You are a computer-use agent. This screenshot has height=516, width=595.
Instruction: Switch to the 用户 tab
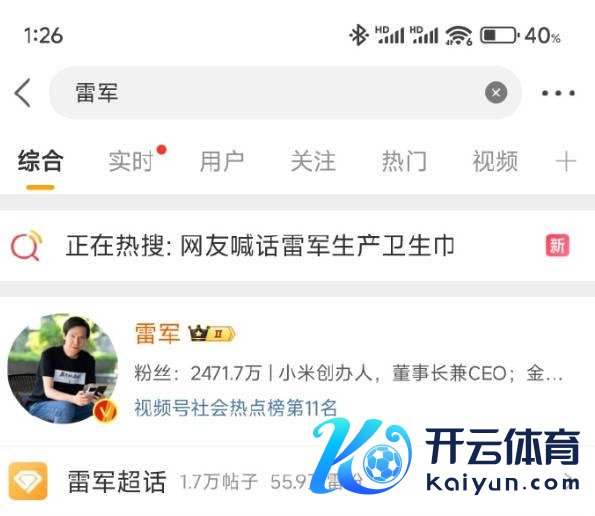(x=222, y=161)
